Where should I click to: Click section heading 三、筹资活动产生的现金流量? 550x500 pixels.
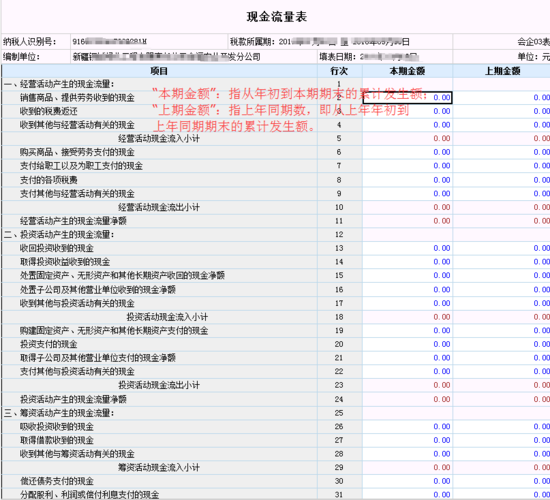59,413
